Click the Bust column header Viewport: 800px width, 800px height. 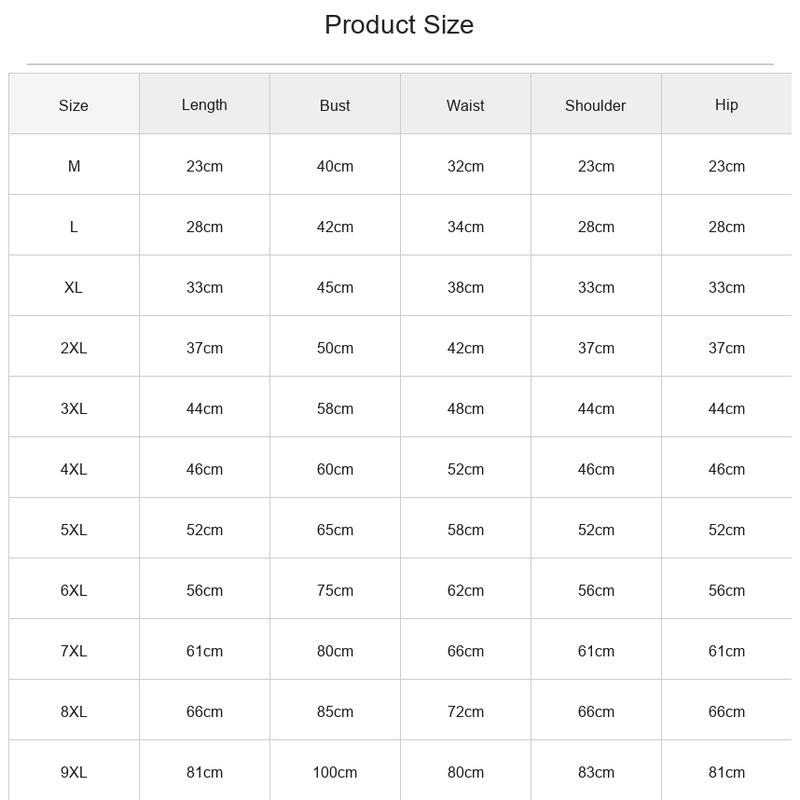point(335,106)
